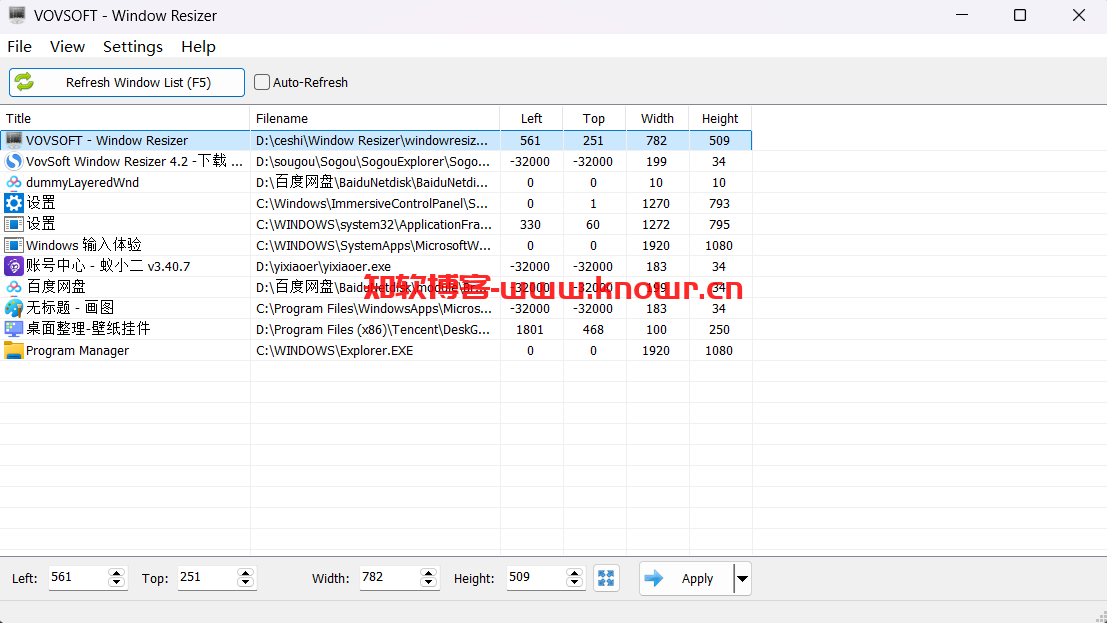This screenshot has height=623, width=1107.
Task: Open the Help menu
Action: click(198, 47)
